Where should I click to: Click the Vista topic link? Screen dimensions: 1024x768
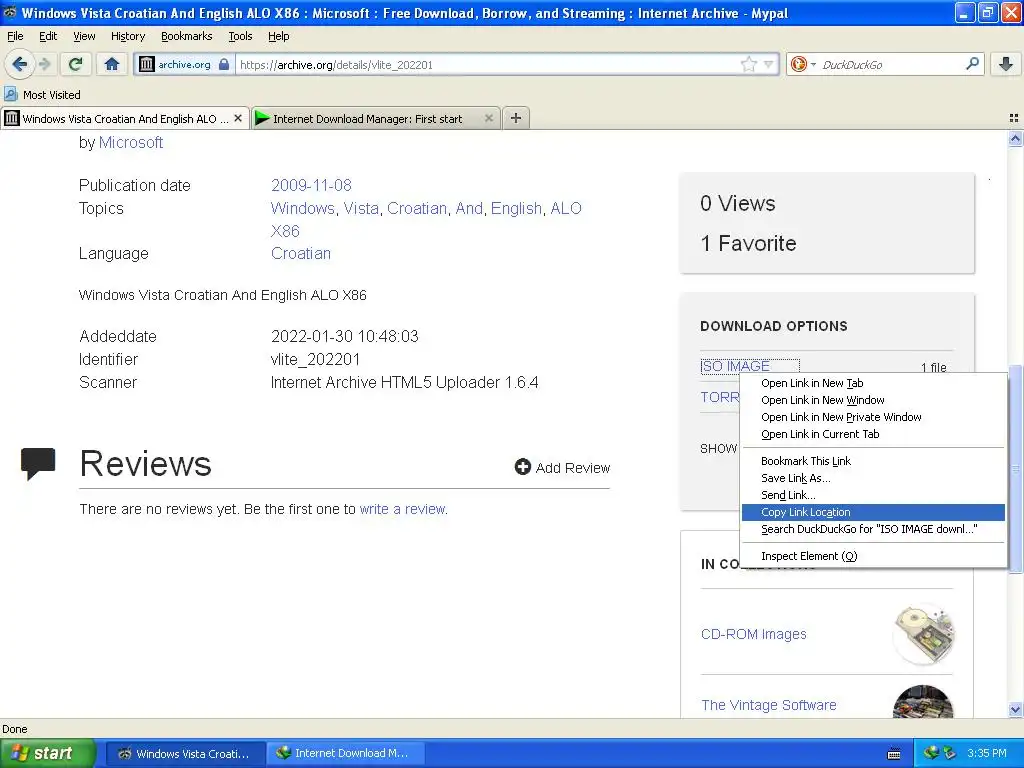coord(361,208)
